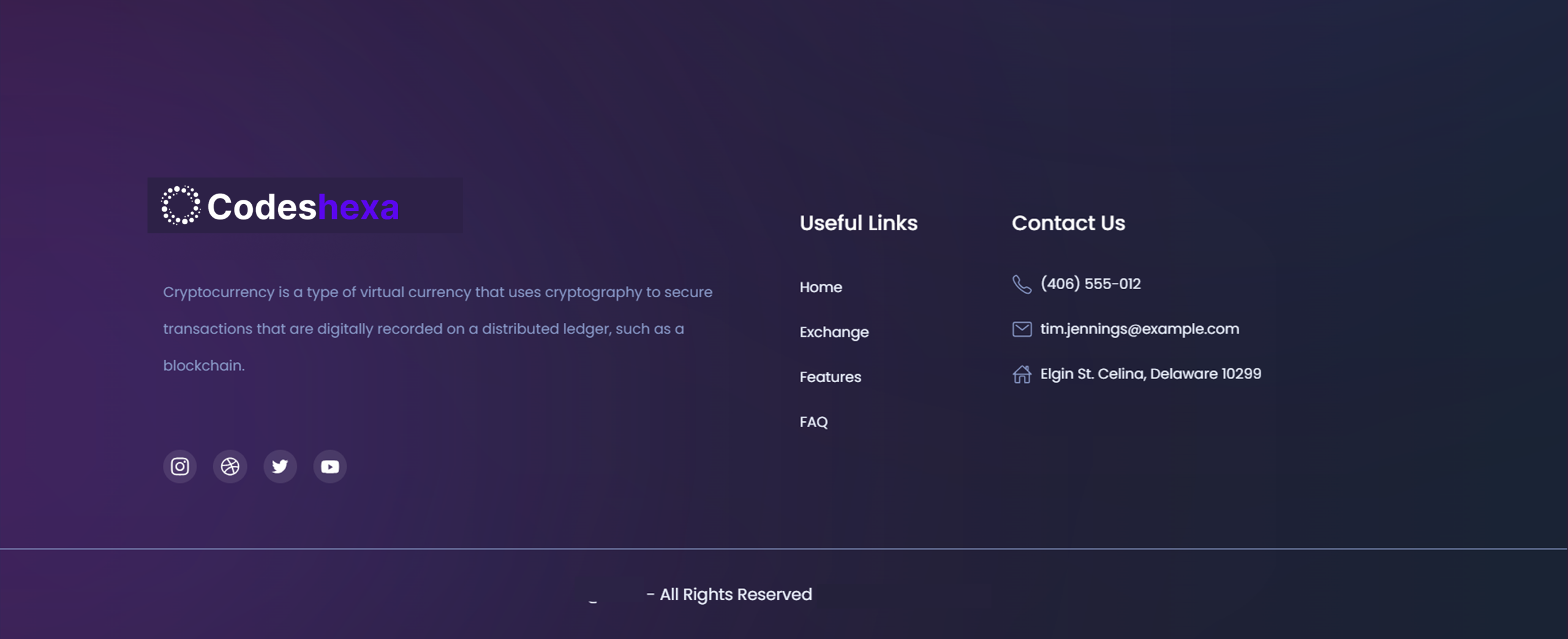Click the phone number (406) 555-012

tap(1090, 284)
